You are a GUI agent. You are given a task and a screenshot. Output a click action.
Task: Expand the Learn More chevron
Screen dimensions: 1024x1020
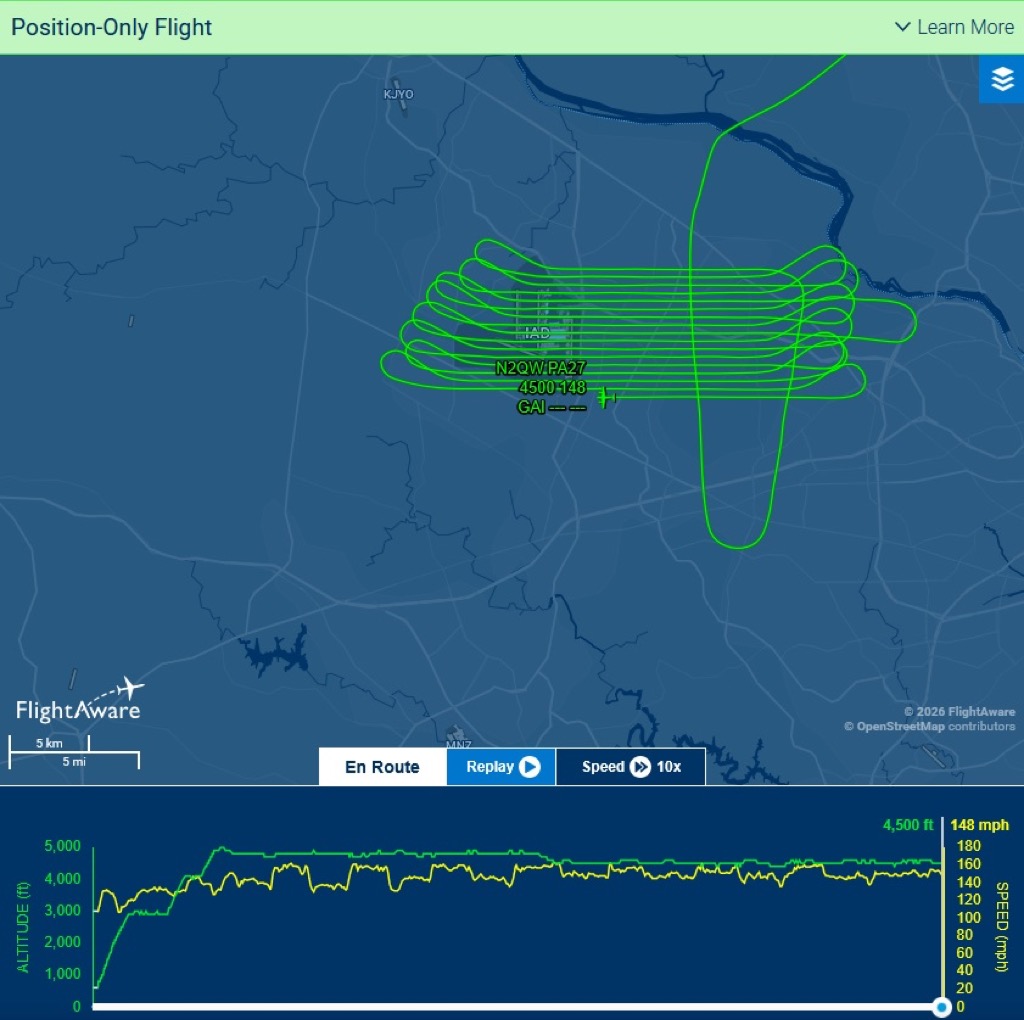903,27
